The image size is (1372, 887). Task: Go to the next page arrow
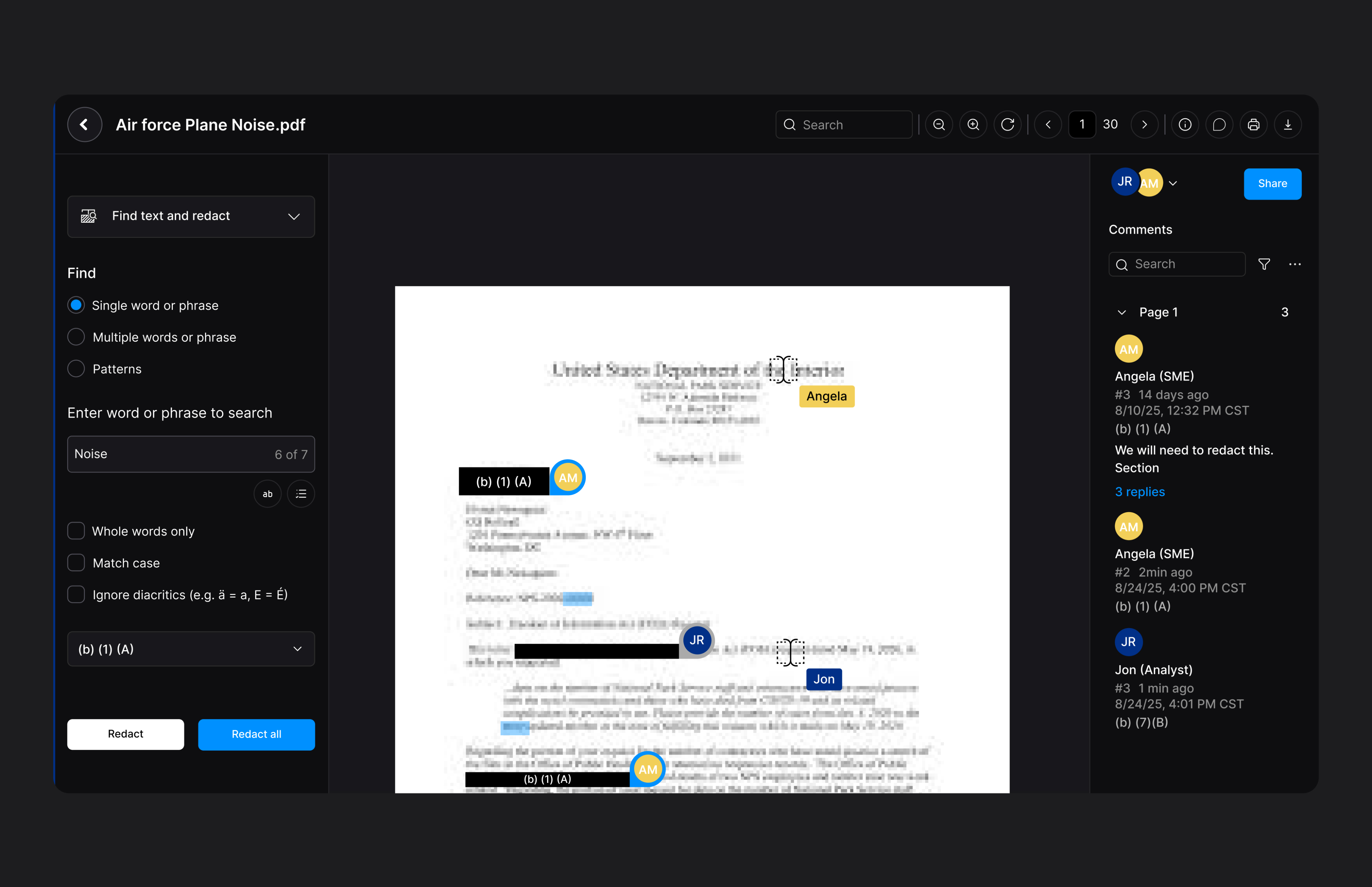click(1145, 124)
